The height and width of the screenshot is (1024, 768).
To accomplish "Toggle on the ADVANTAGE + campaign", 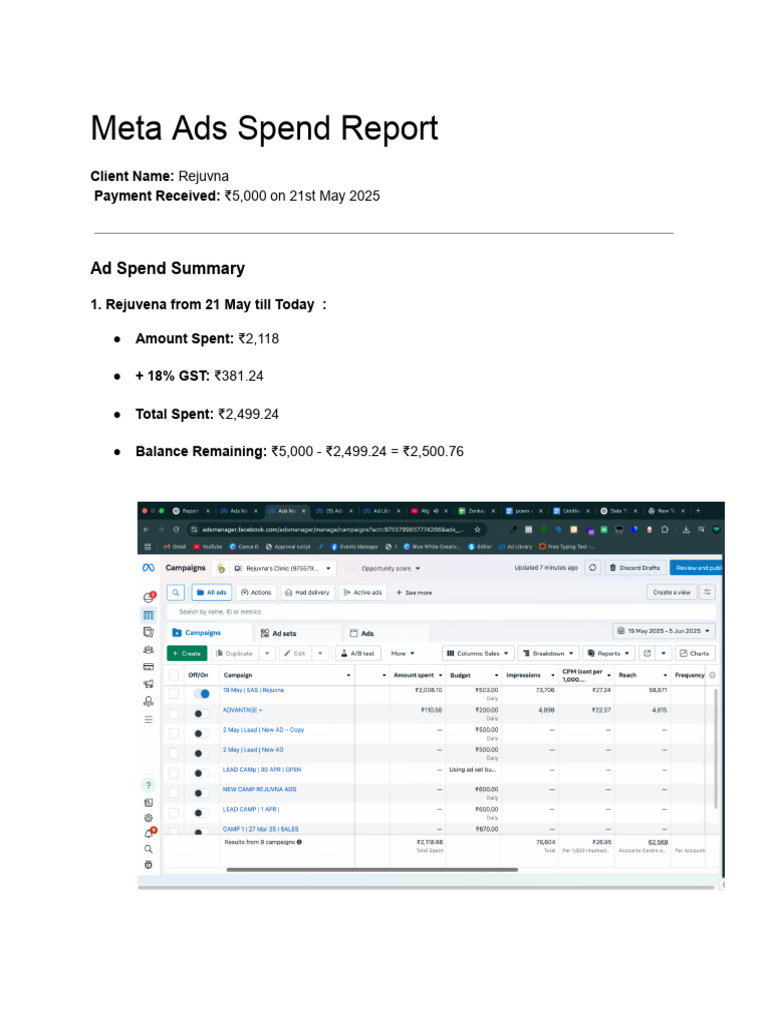I will pyautogui.click(x=202, y=713).
